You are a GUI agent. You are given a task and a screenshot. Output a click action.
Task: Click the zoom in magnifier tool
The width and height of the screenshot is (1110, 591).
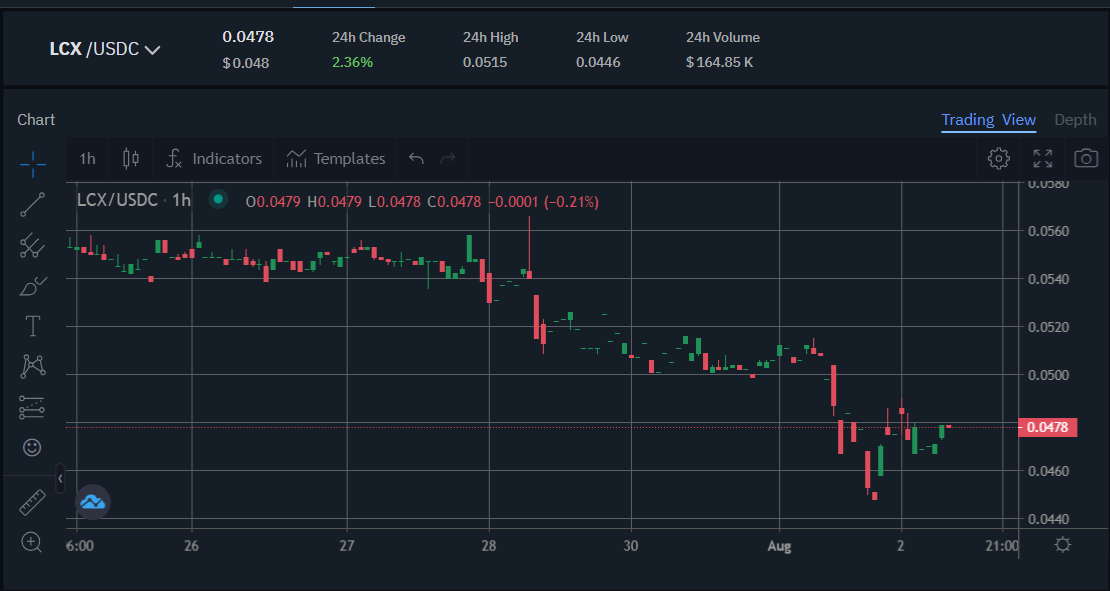coord(32,543)
